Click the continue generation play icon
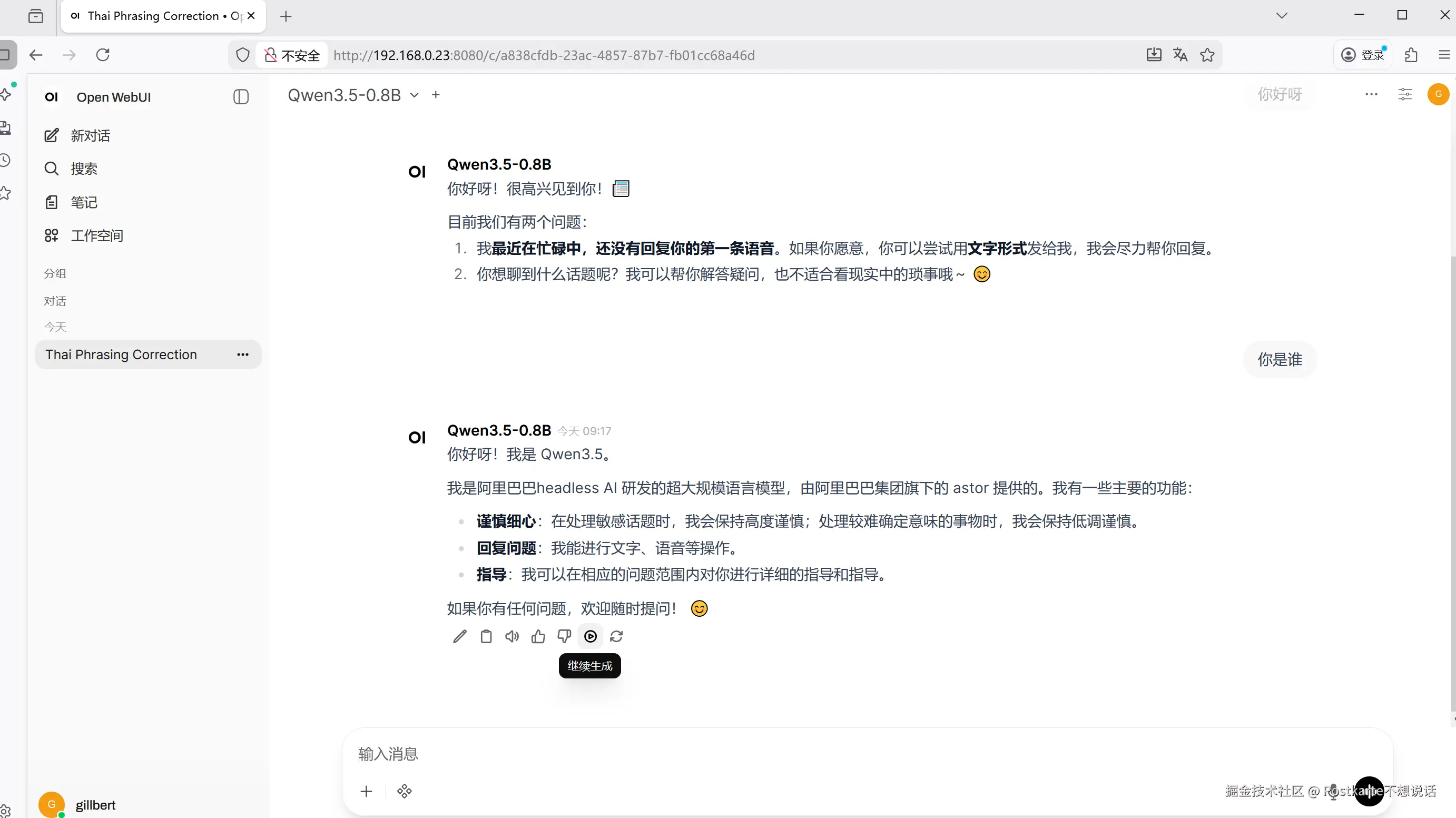This screenshot has height=818, width=1456. pos(590,636)
